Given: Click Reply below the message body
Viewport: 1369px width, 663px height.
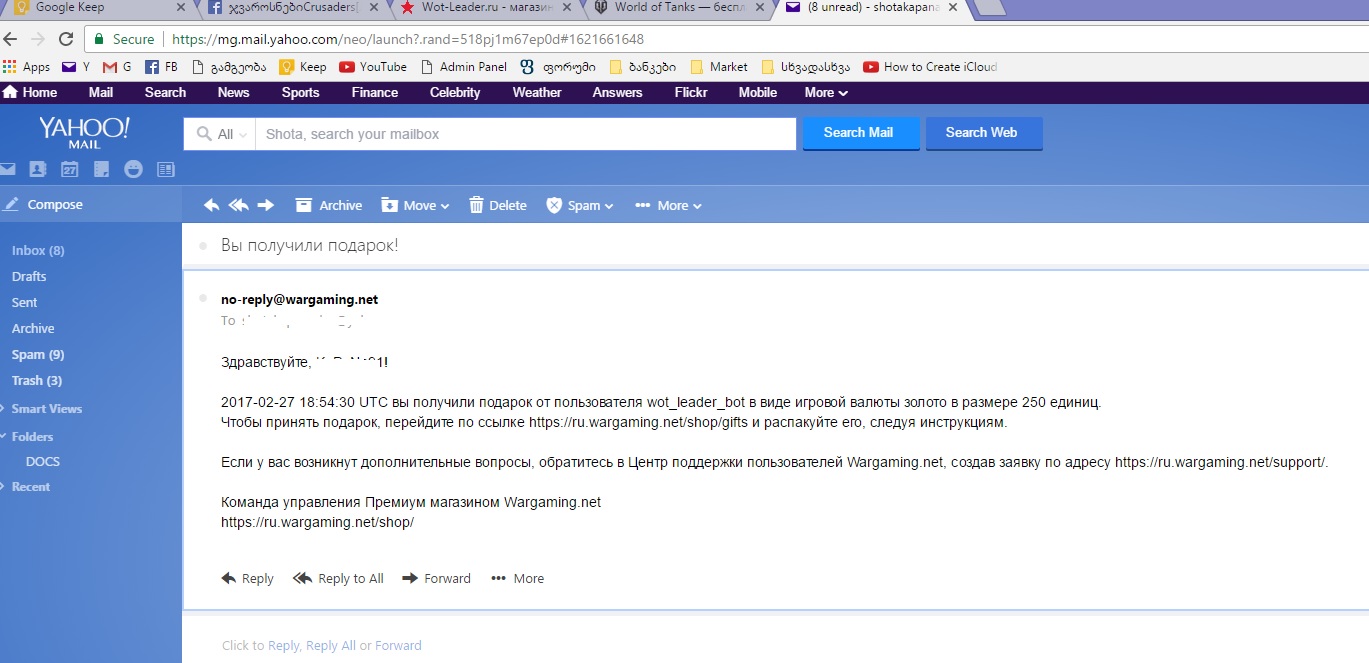Looking at the screenshot, I should [247, 578].
